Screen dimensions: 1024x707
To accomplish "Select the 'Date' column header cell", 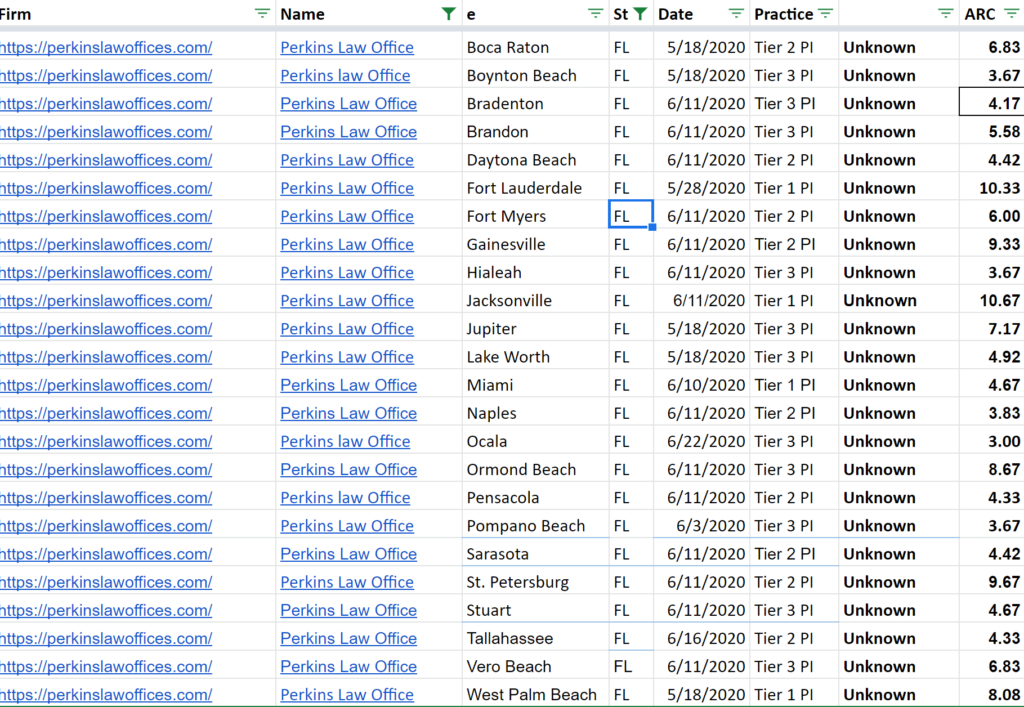I will pos(702,14).
